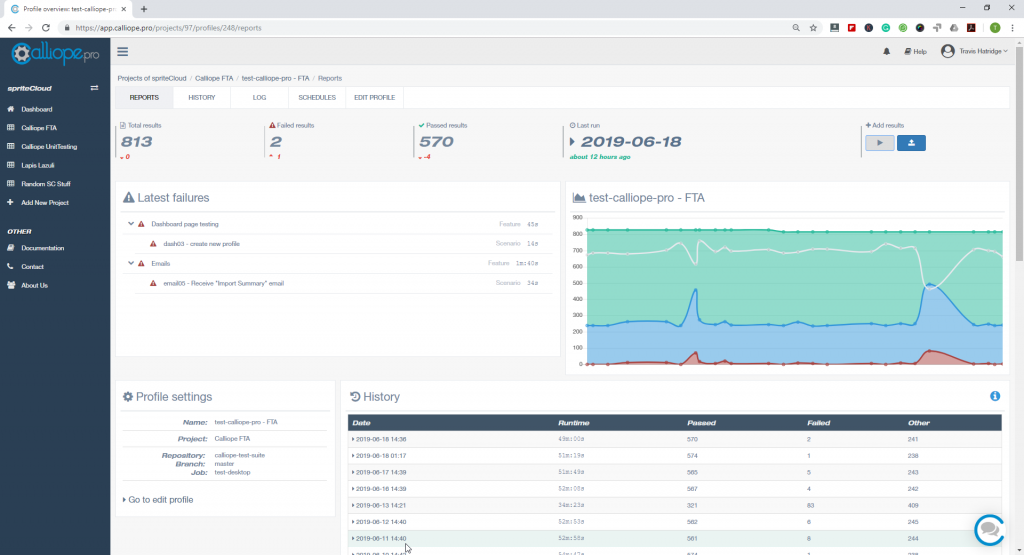This screenshot has width=1024, height=555.
Task: Open Add New Project in sidebar
Action: tap(45, 203)
